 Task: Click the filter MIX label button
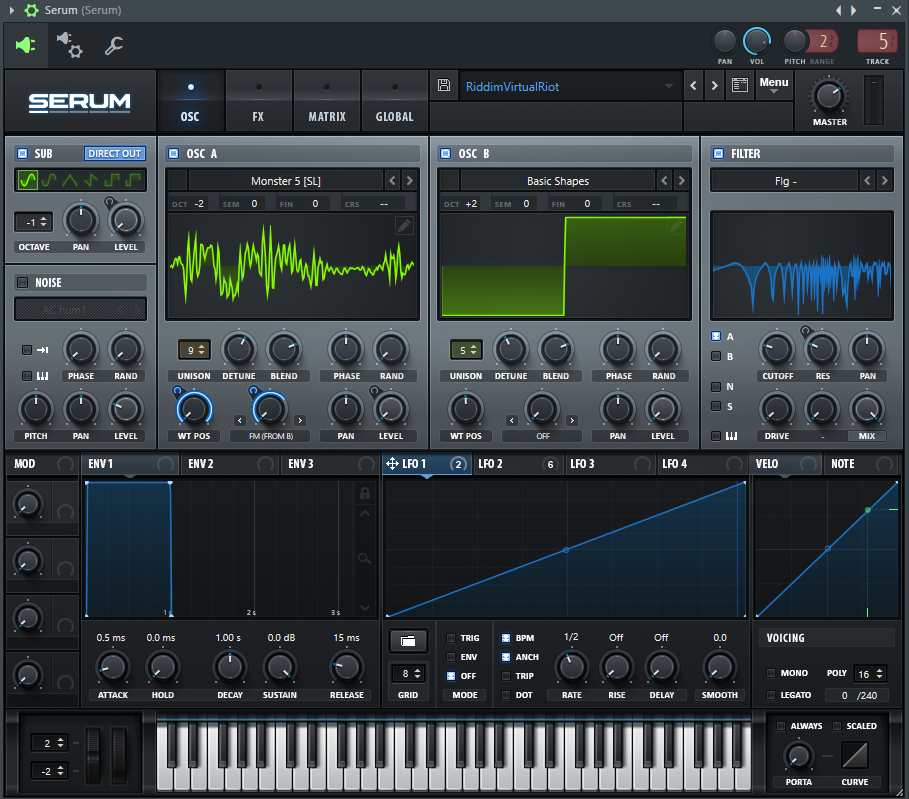(x=867, y=436)
